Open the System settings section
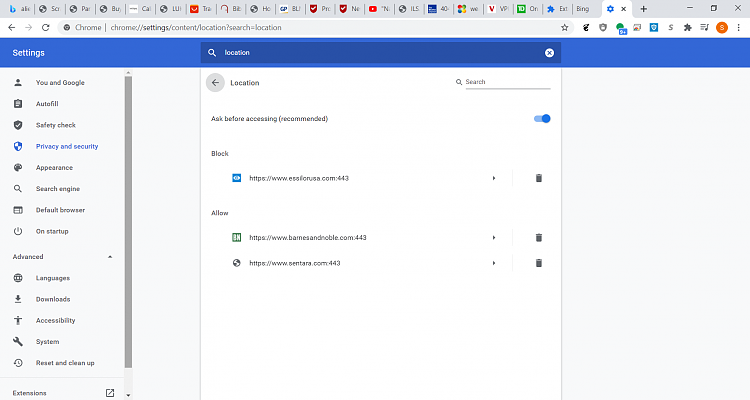 pyautogui.click(x=47, y=342)
